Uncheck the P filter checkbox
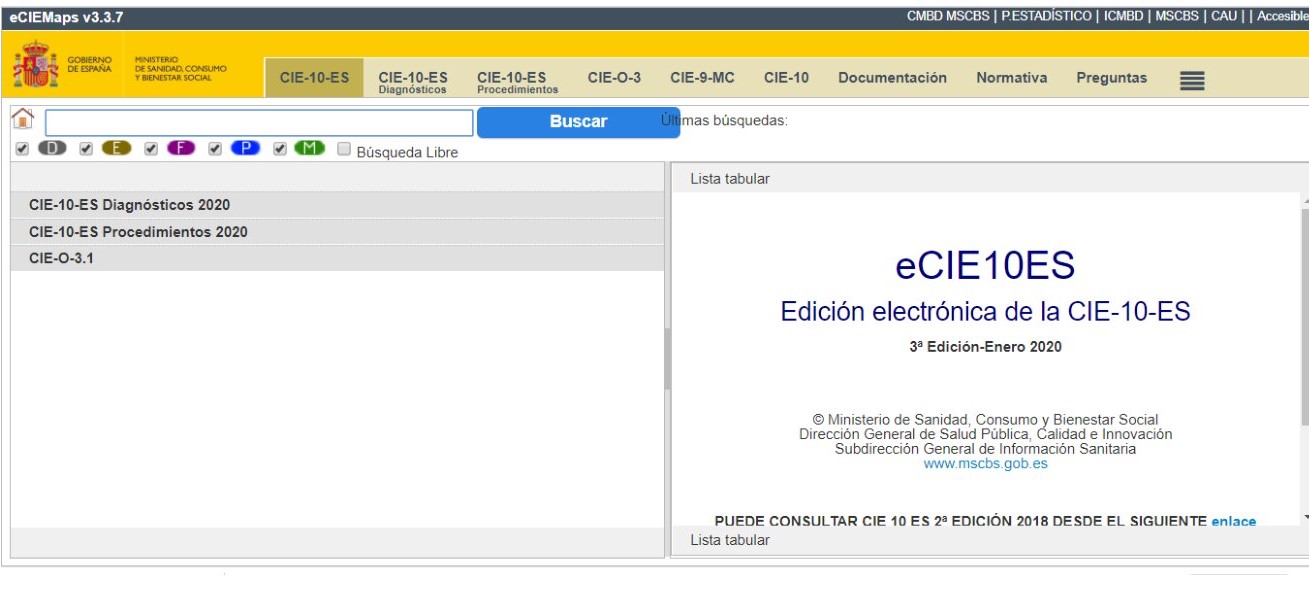 pyautogui.click(x=216, y=149)
